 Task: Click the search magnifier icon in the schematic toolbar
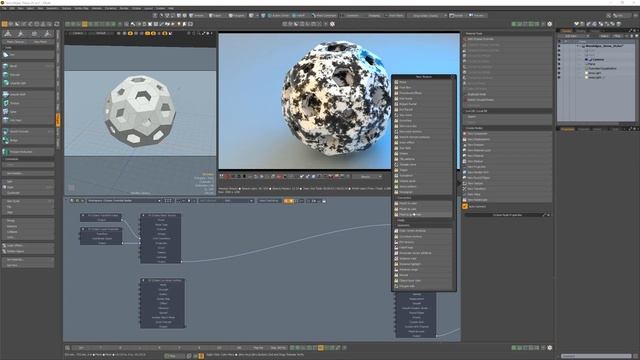tap(72, 201)
